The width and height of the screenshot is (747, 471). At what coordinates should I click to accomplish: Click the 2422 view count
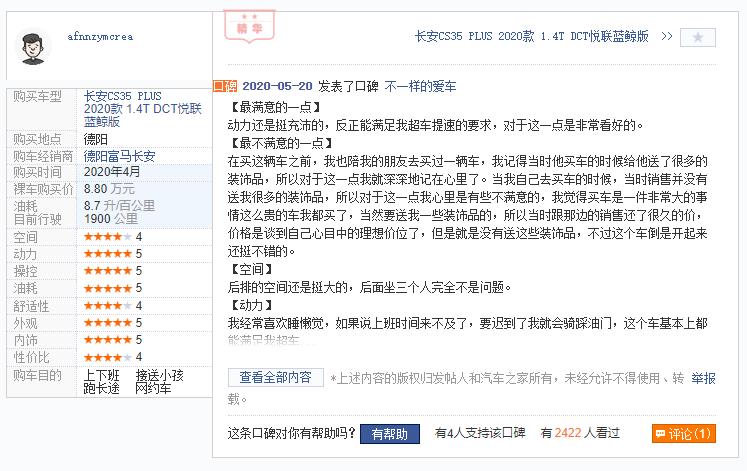[x=568, y=433]
